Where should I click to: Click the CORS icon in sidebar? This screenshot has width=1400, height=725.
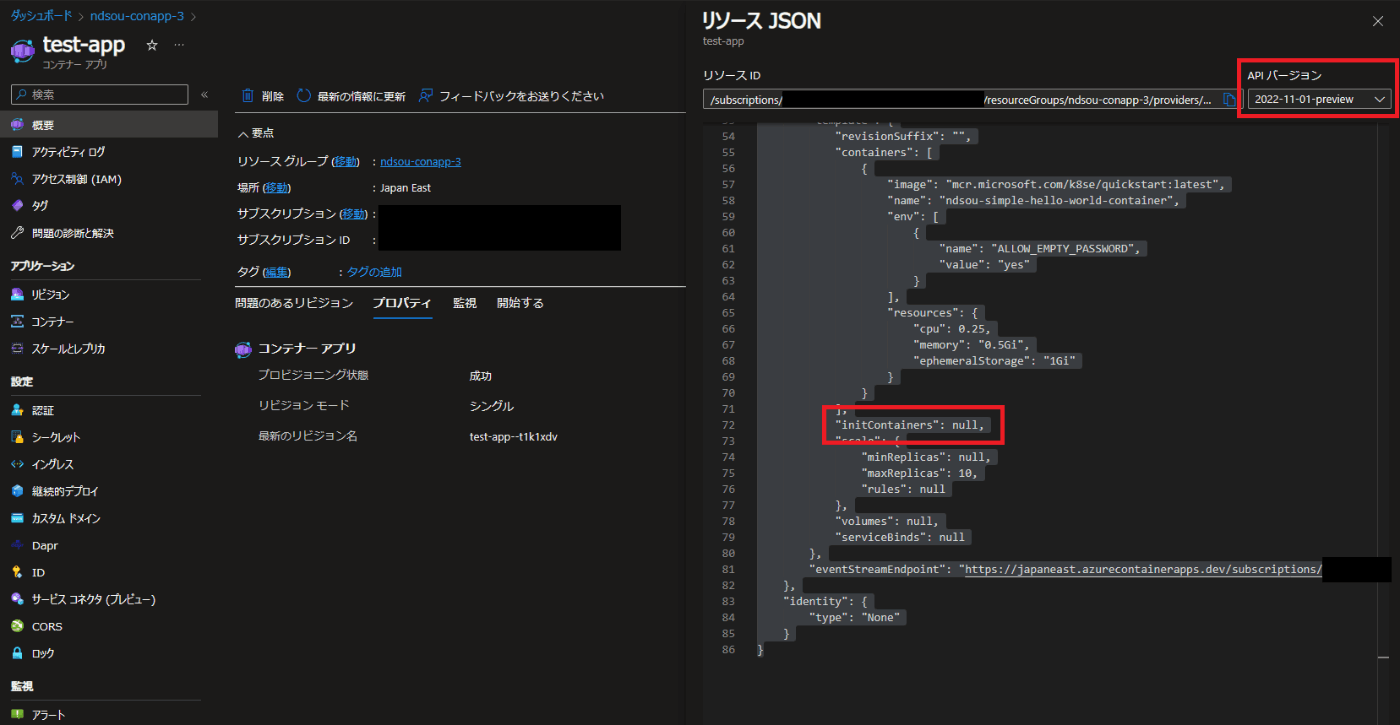(17, 627)
